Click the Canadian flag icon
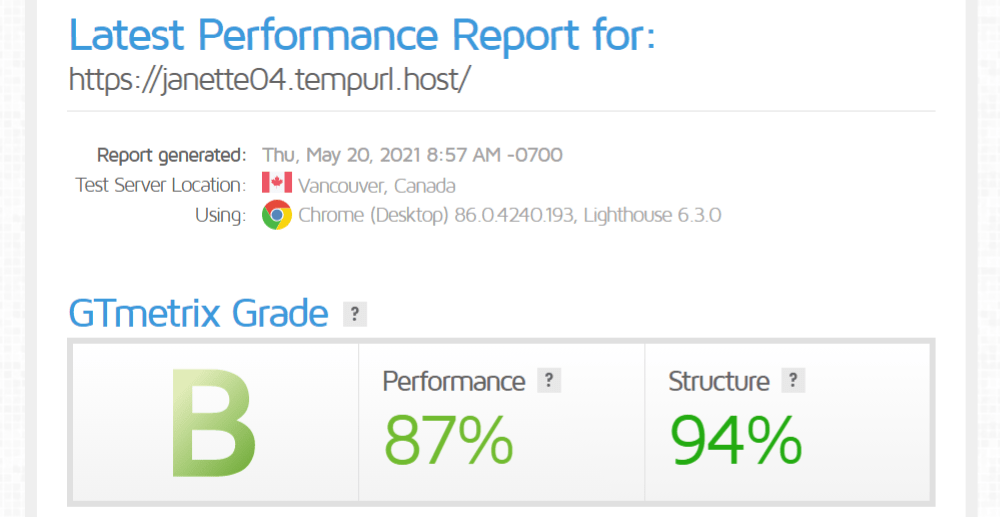This screenshot has height=517, width=1000. 276,184
